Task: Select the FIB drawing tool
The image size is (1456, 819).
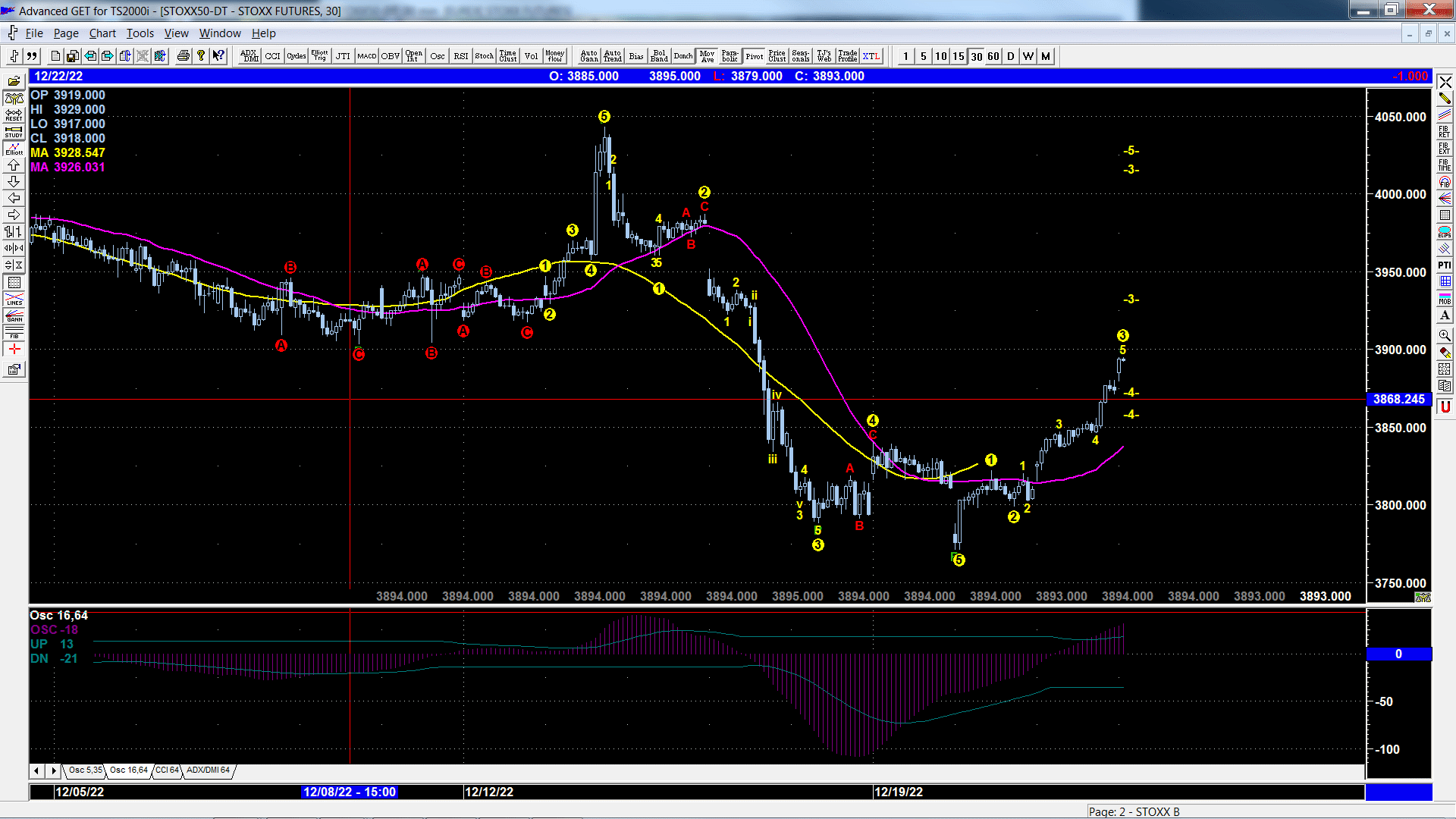Action: [14, 332]
